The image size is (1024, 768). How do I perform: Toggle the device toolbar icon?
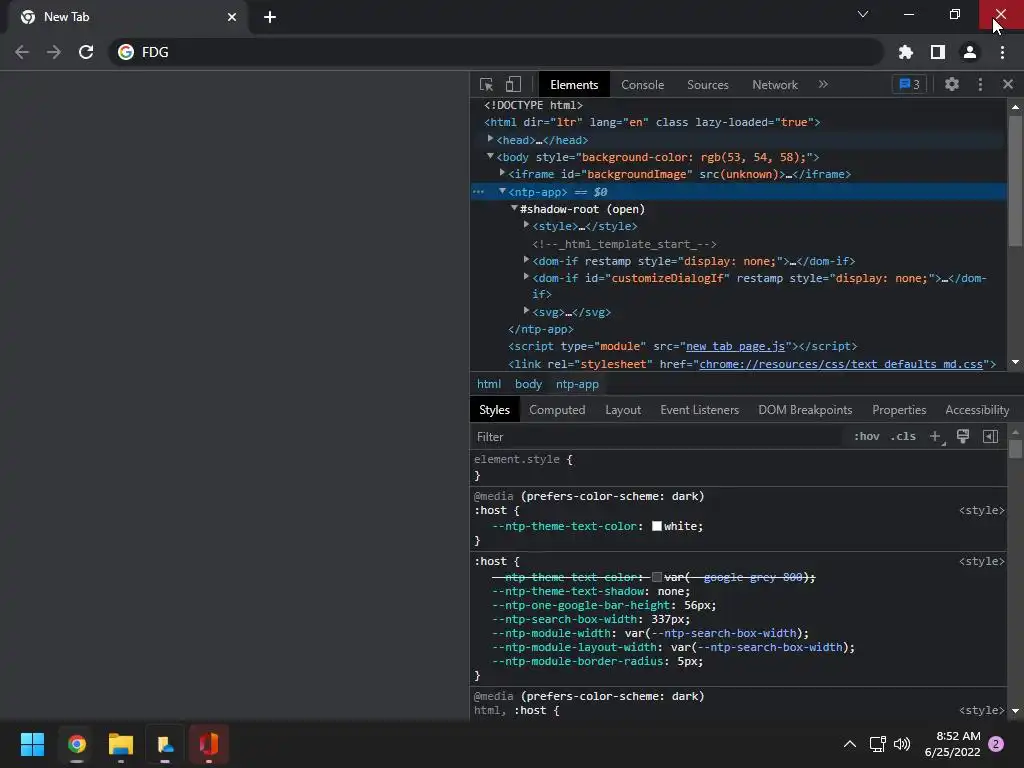point(513,84)
